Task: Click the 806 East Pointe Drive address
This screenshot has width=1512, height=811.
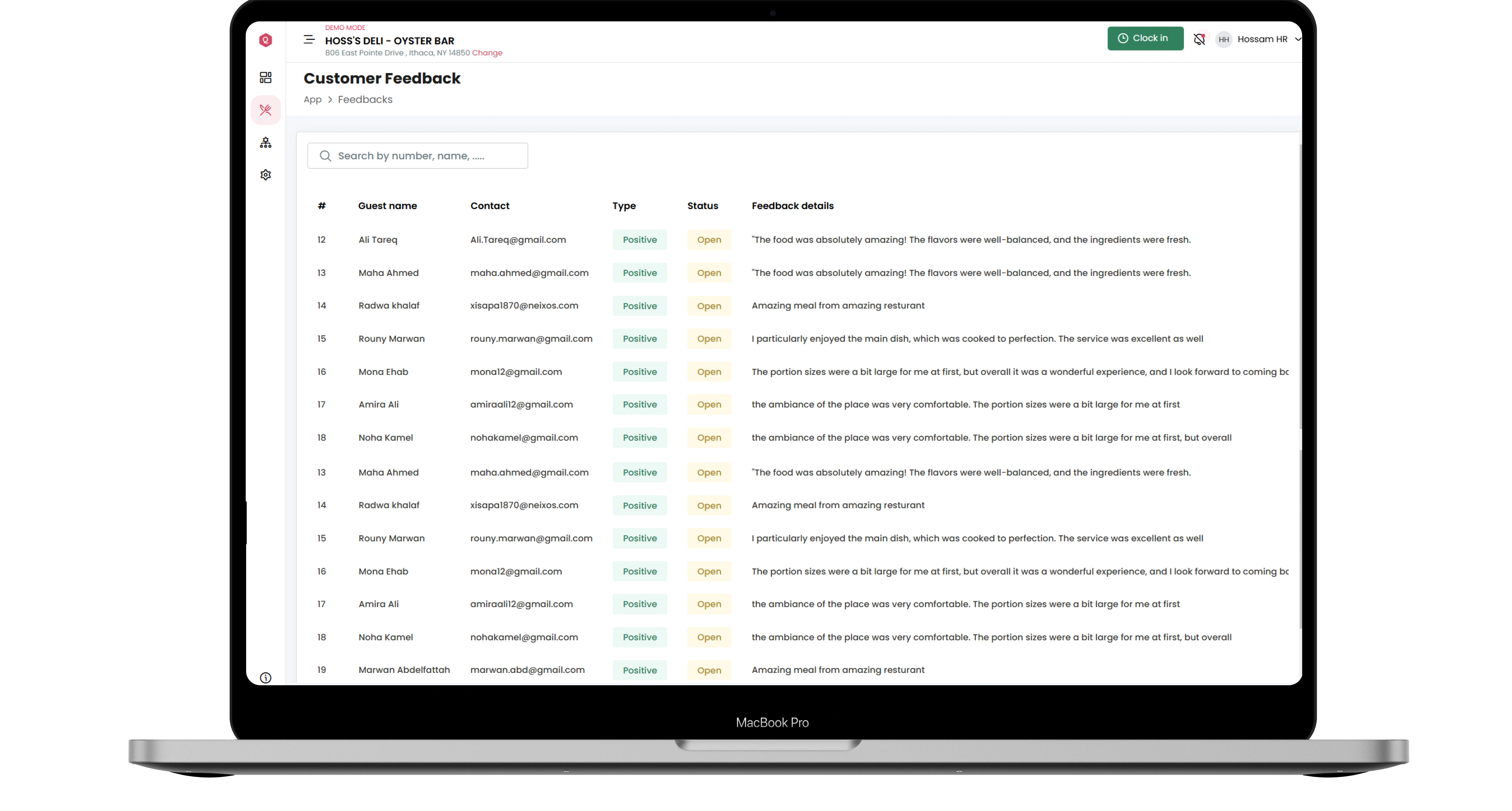Action: pos(397,53)
